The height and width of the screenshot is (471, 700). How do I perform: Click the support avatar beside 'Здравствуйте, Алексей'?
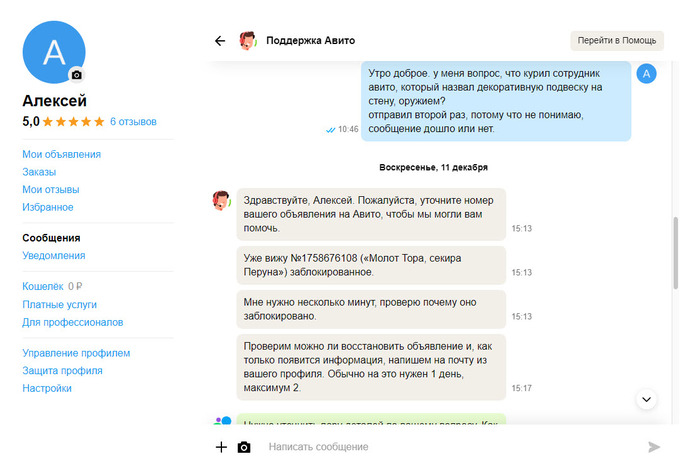tap(221, 200)
